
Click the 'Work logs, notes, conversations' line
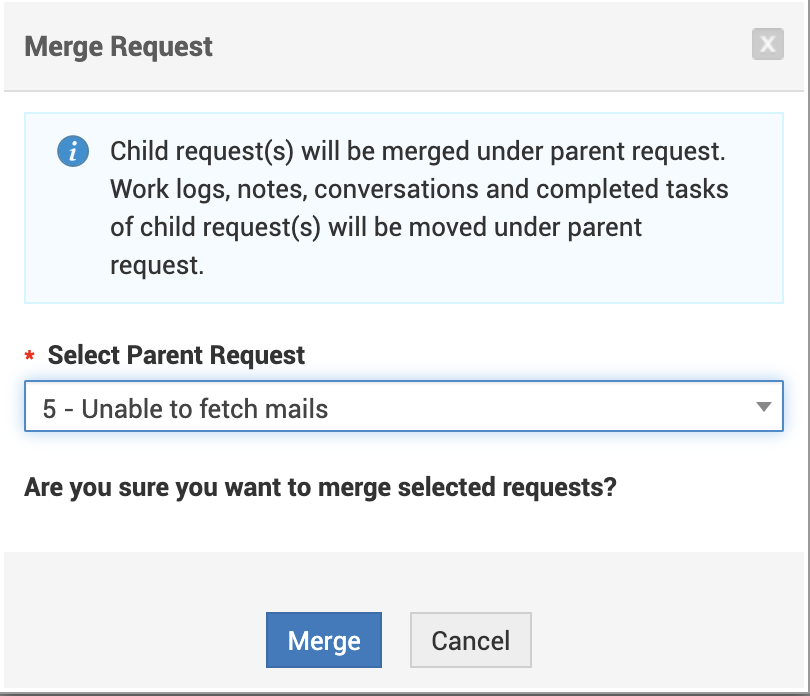click(419, 189)
